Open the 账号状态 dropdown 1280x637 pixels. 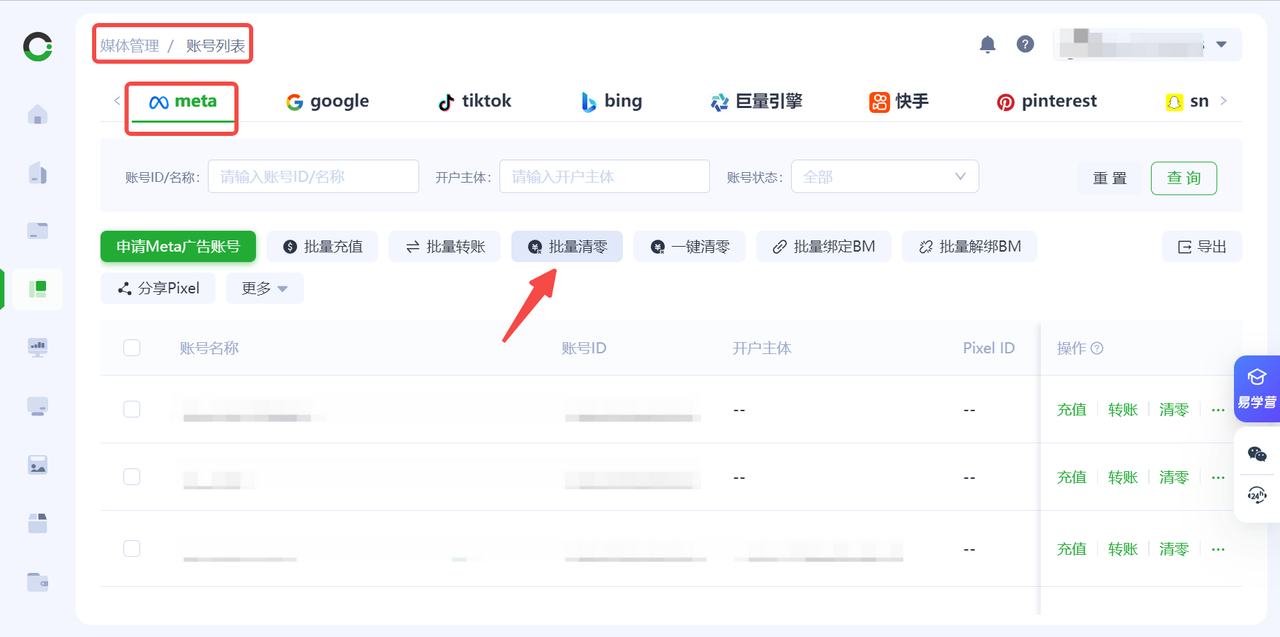point(884,176)
